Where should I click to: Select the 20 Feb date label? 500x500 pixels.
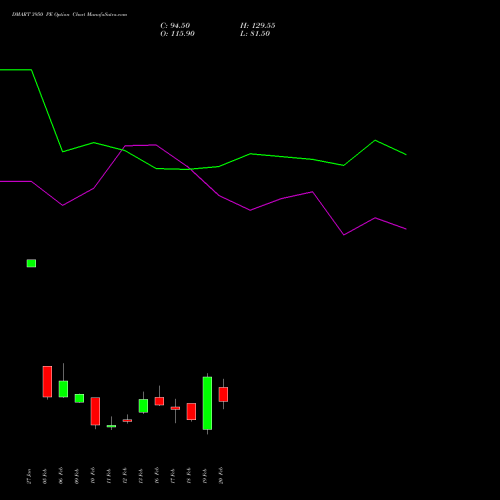pos(221,476)
